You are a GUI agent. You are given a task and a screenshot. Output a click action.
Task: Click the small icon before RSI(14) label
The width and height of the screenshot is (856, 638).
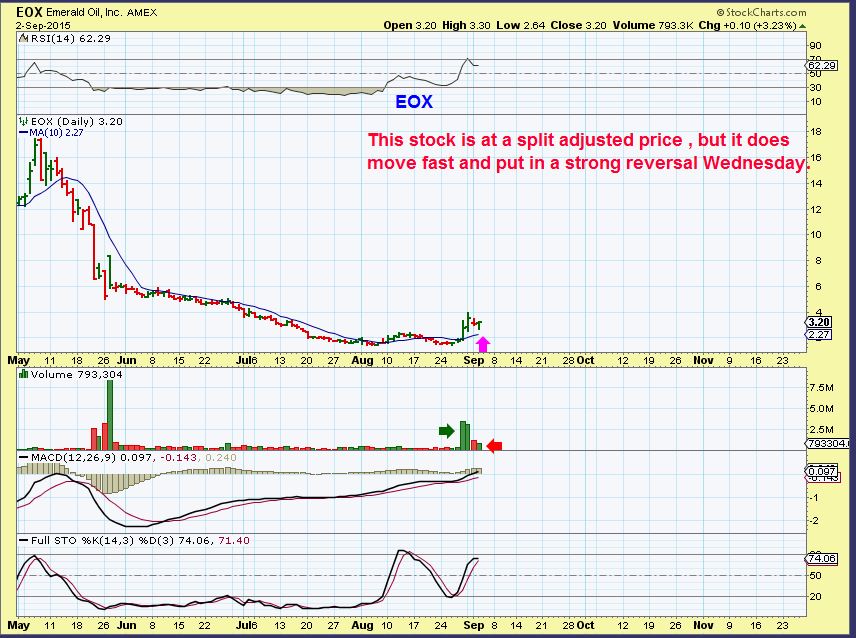(x=23, y=39)
